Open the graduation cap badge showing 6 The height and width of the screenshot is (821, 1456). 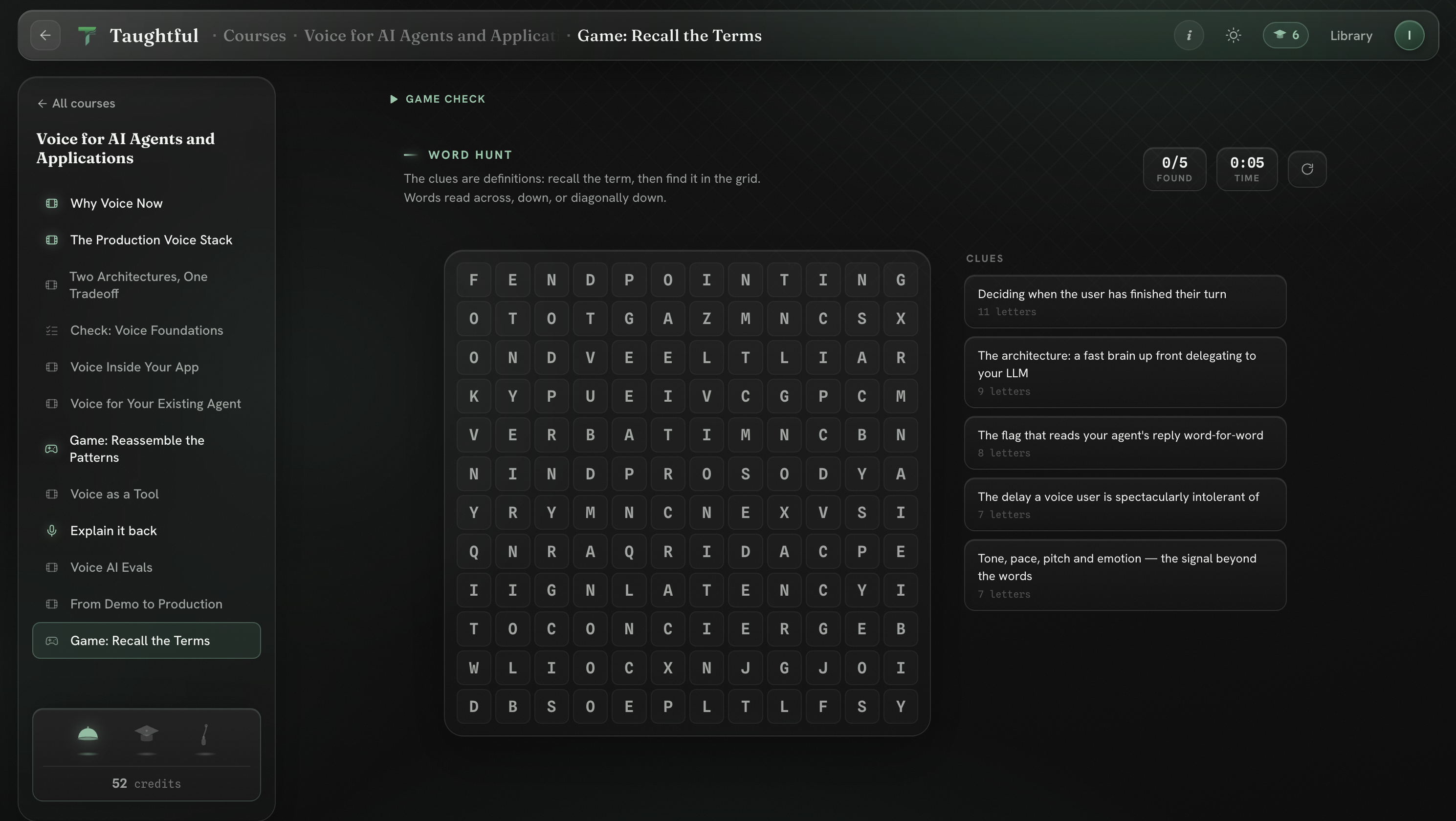tap(1285, 36)
